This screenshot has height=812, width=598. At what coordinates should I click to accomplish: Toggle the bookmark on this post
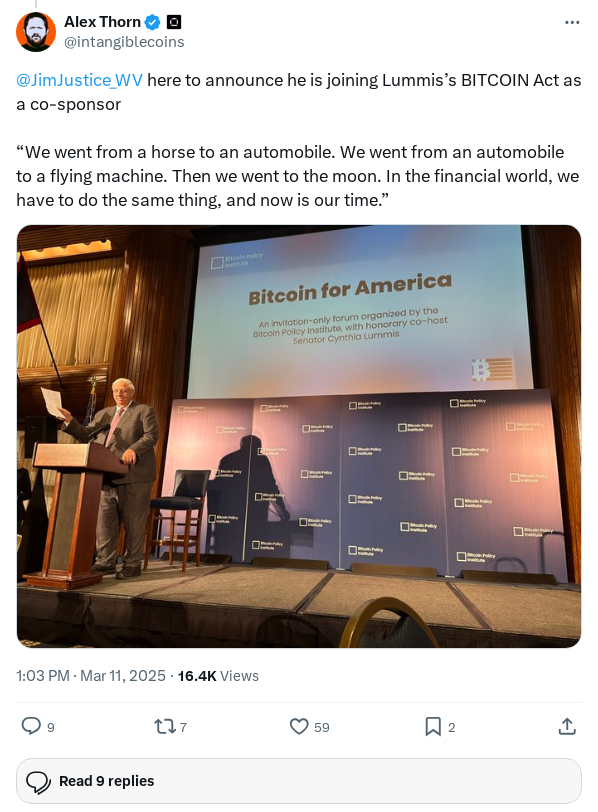click(x=432, y=726)
